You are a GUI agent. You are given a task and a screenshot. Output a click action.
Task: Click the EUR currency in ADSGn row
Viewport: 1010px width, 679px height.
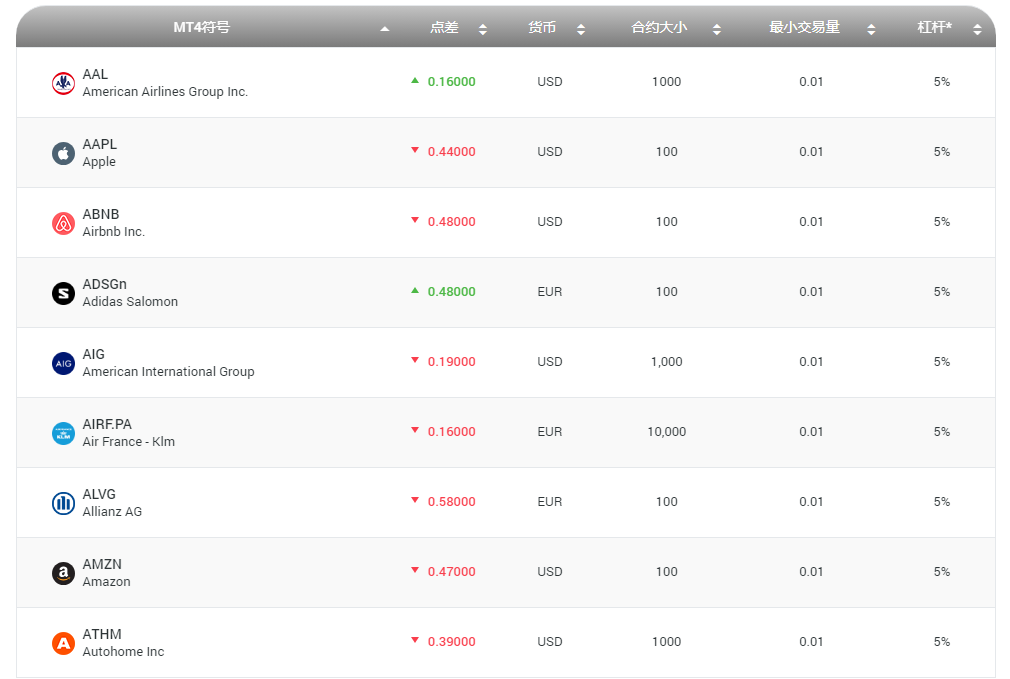coord(549,291)
